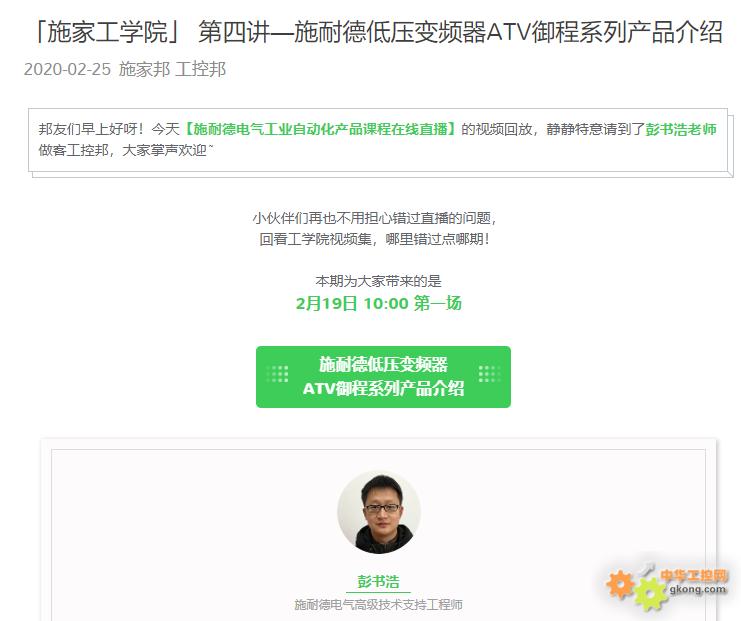
Task: Click the gkong.com watermark link
Action: [698, 589]
